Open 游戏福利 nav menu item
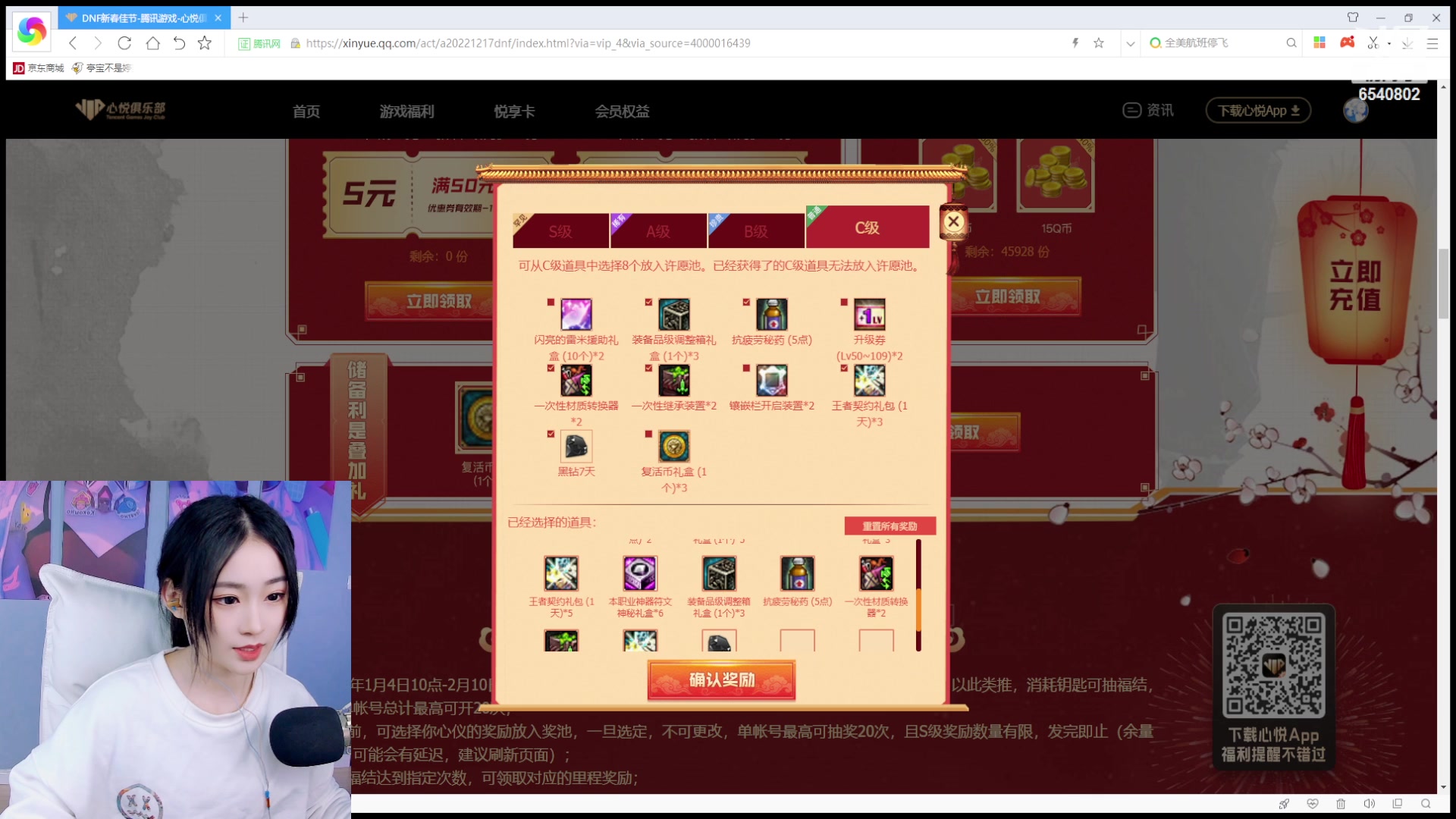Screen dimensions: 1456x819 pyautogui.click(x=407, y=111)
